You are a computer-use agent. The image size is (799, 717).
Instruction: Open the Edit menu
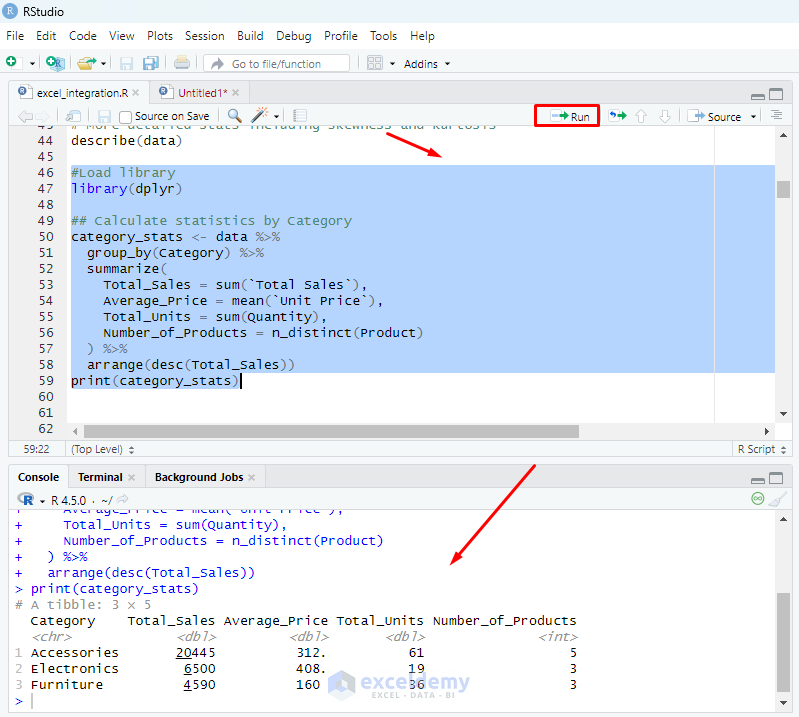[x=46, y=36]
